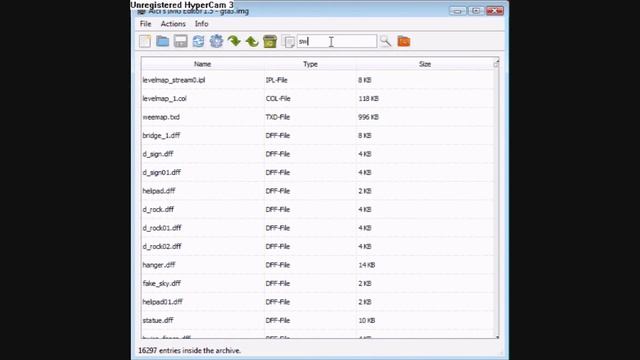Select the bridge_1.dff entry

pyautogui.click(x=161, y=136)
